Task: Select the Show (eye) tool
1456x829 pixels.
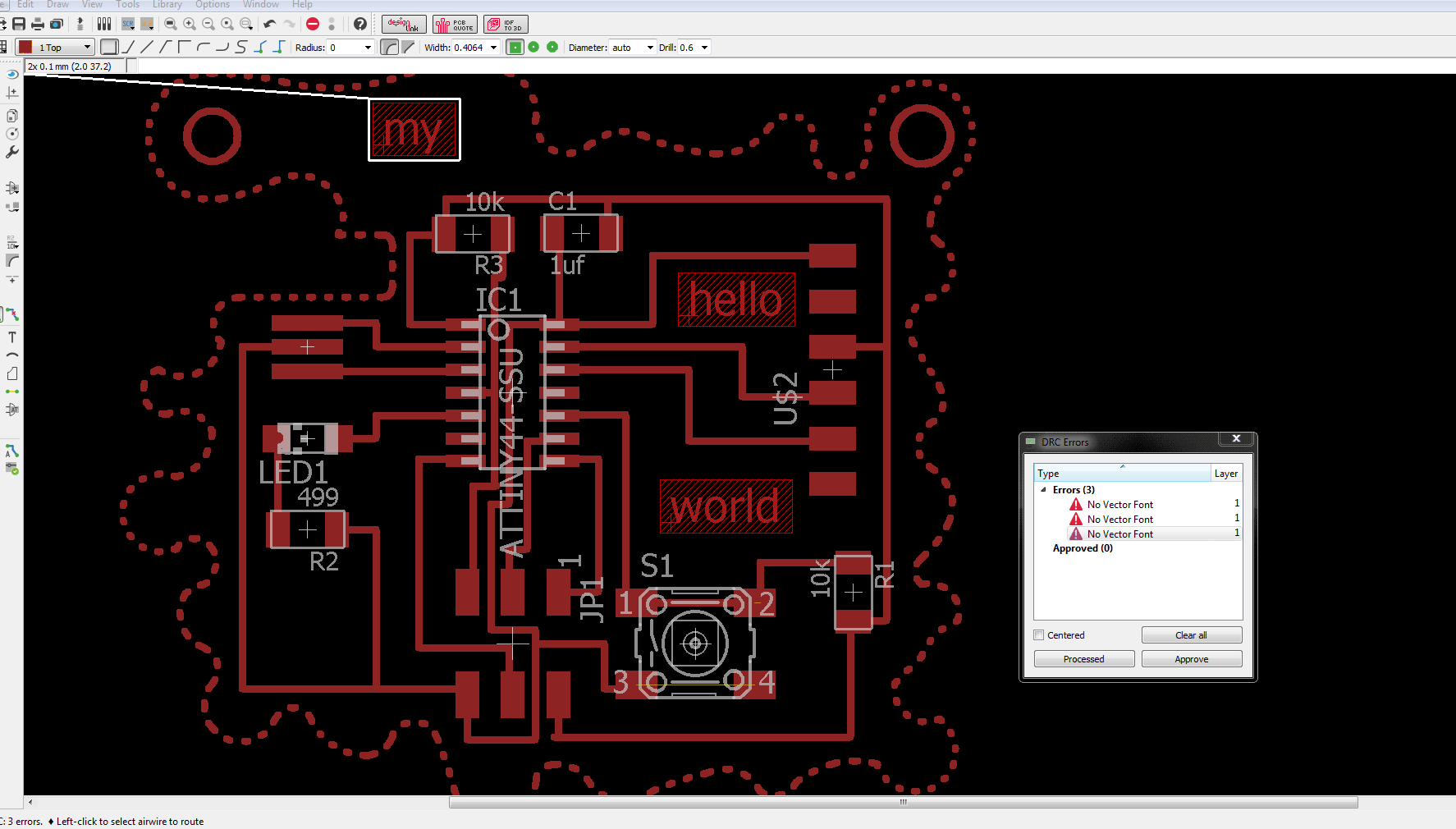Action: 12,74
